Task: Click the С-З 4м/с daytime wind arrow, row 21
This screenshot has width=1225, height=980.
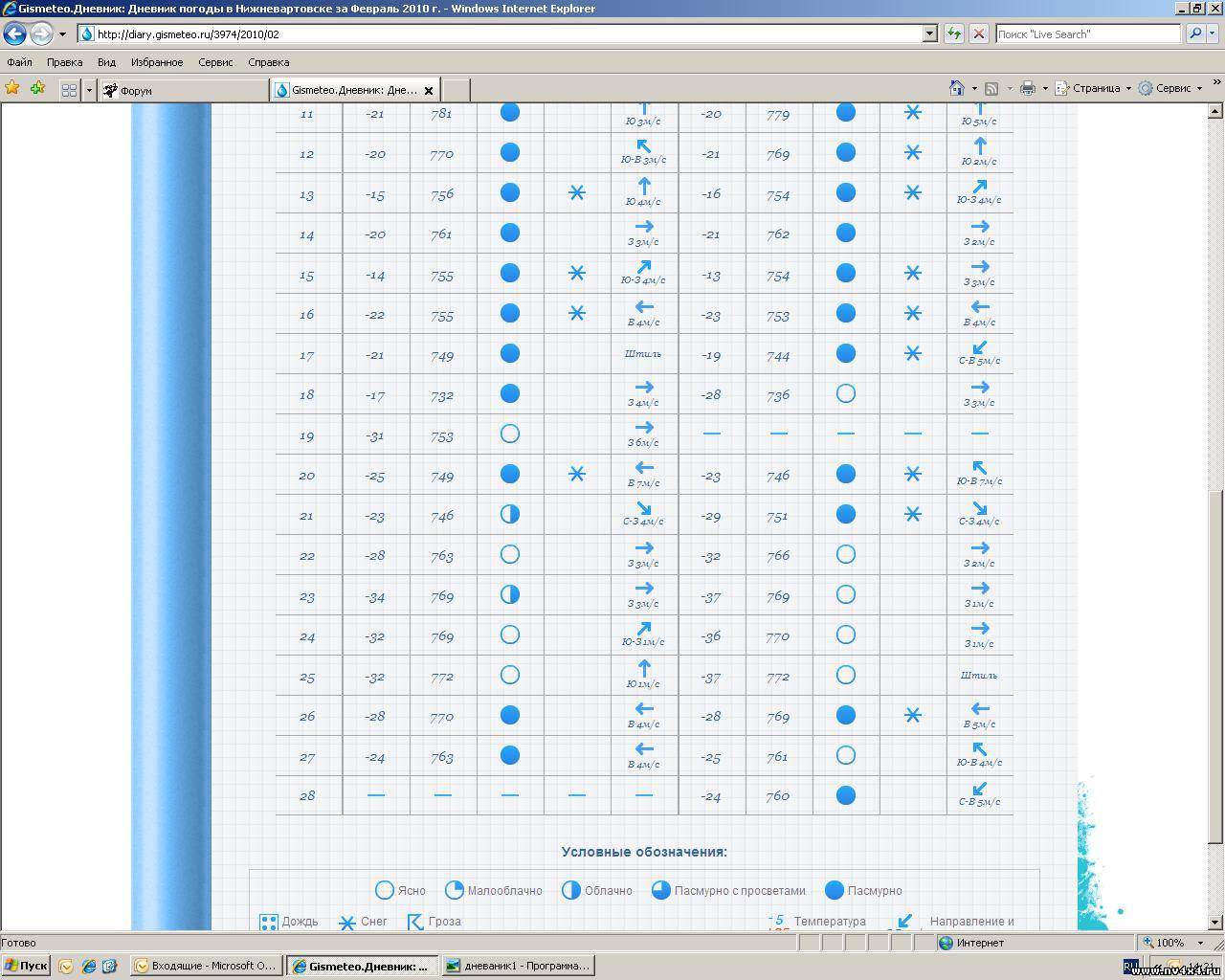Action: [x=644, y=507]
